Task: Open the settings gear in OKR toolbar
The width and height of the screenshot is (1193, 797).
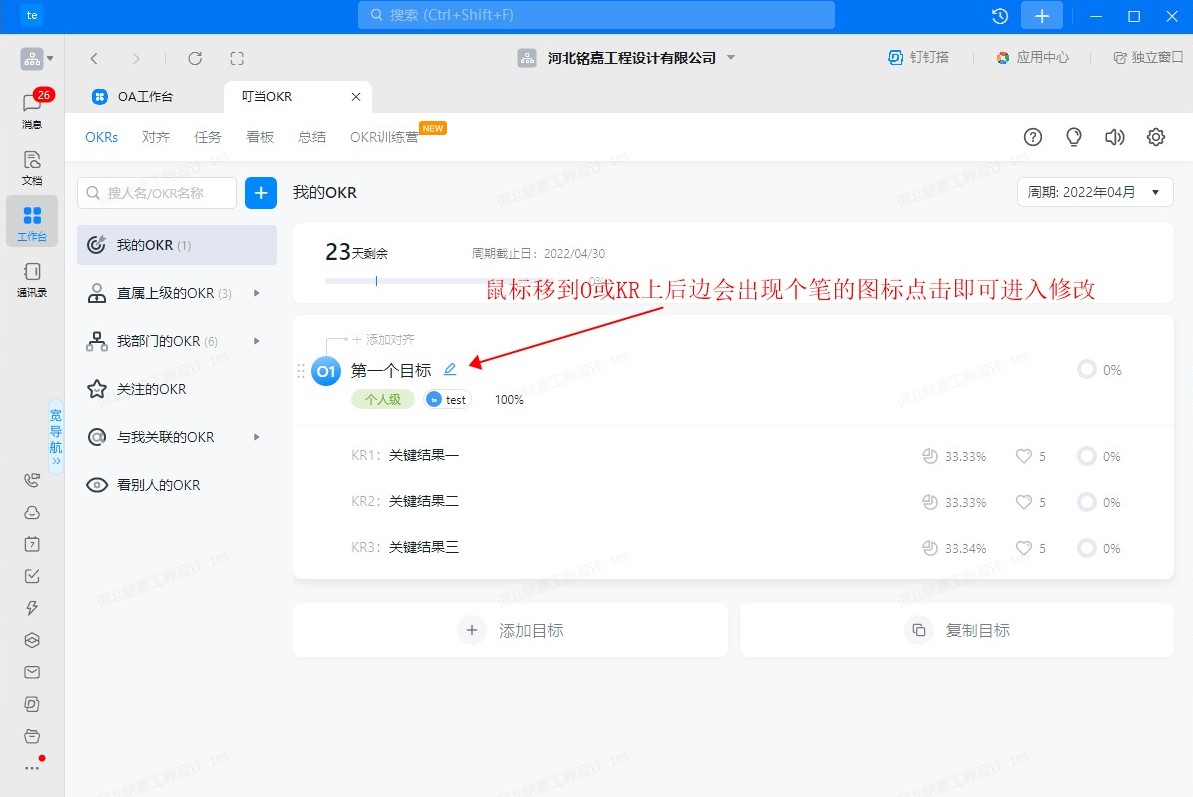Action: [x=1156, y=137]
